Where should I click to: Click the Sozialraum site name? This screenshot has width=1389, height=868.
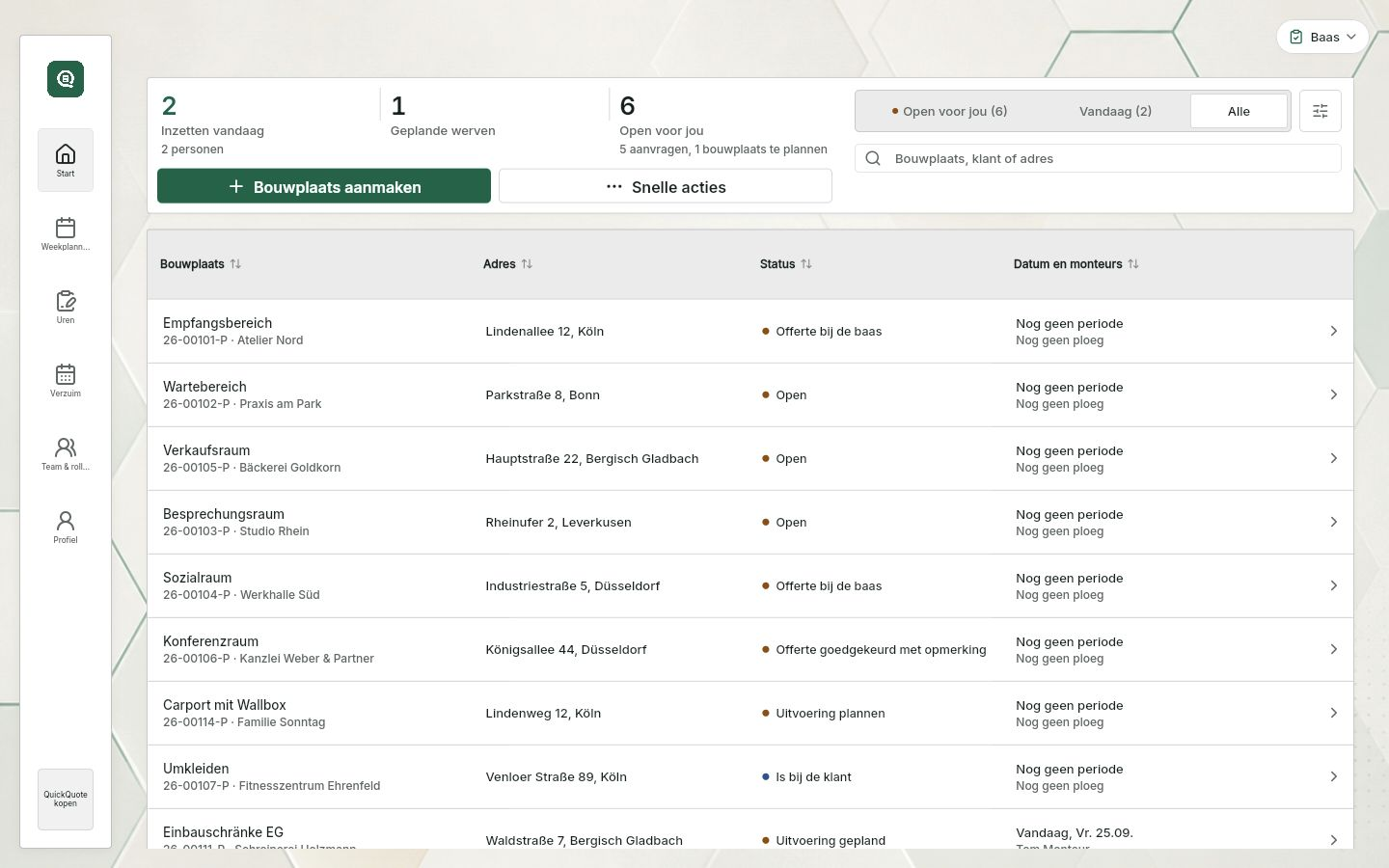(x=197, y=578)
